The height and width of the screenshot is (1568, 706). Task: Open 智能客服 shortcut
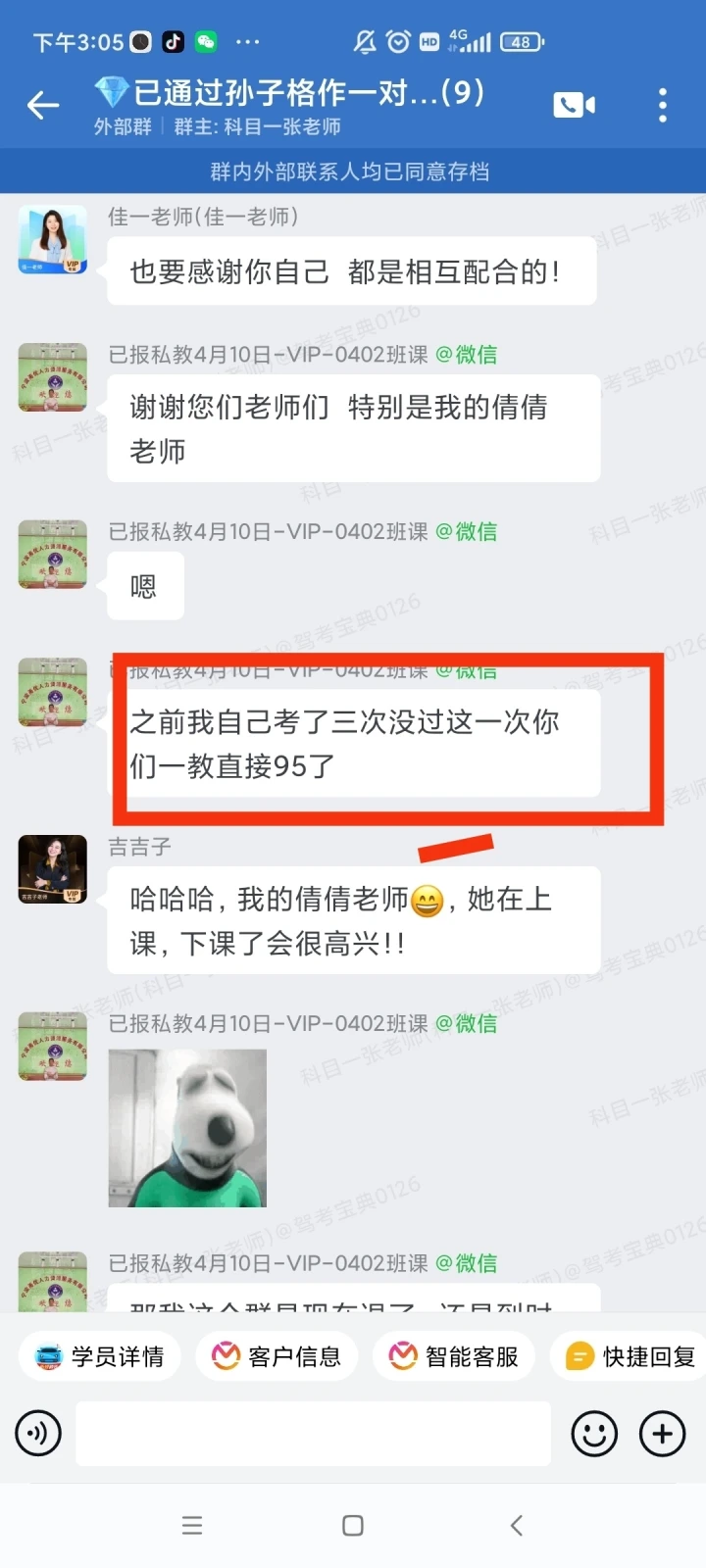pyautogui.click(x=454, y=1356)
